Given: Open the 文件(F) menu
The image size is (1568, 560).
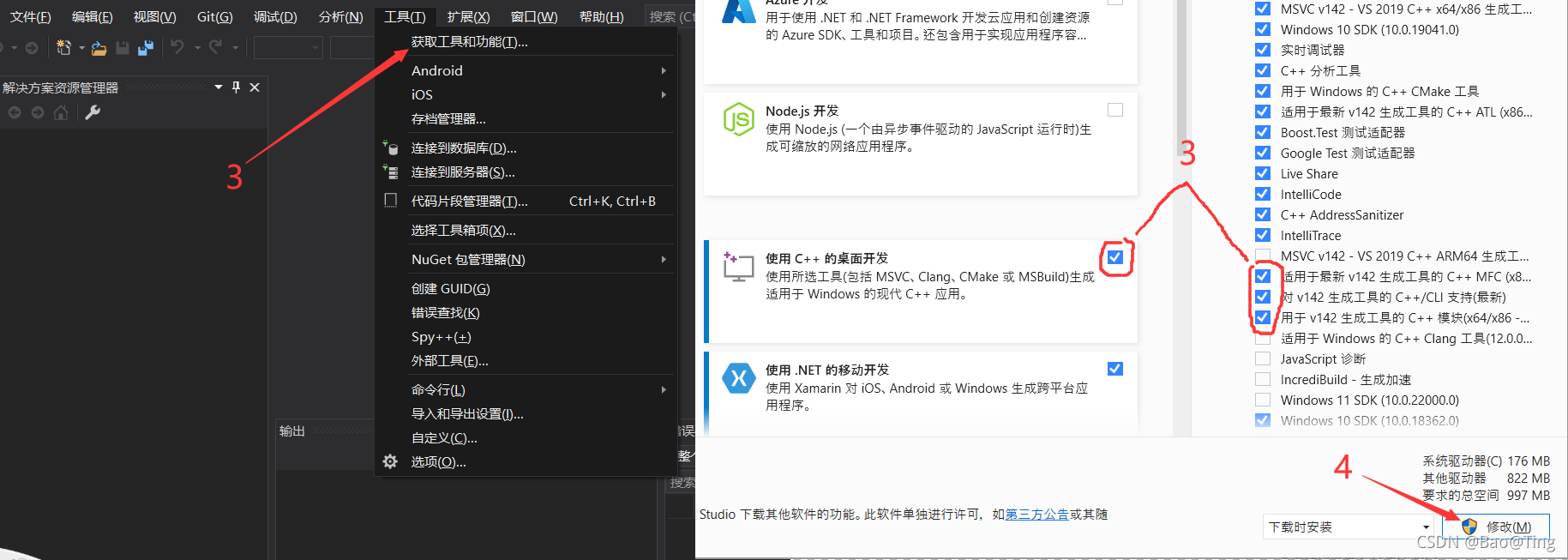Looking at the screenshot, I should coord(31,16).
